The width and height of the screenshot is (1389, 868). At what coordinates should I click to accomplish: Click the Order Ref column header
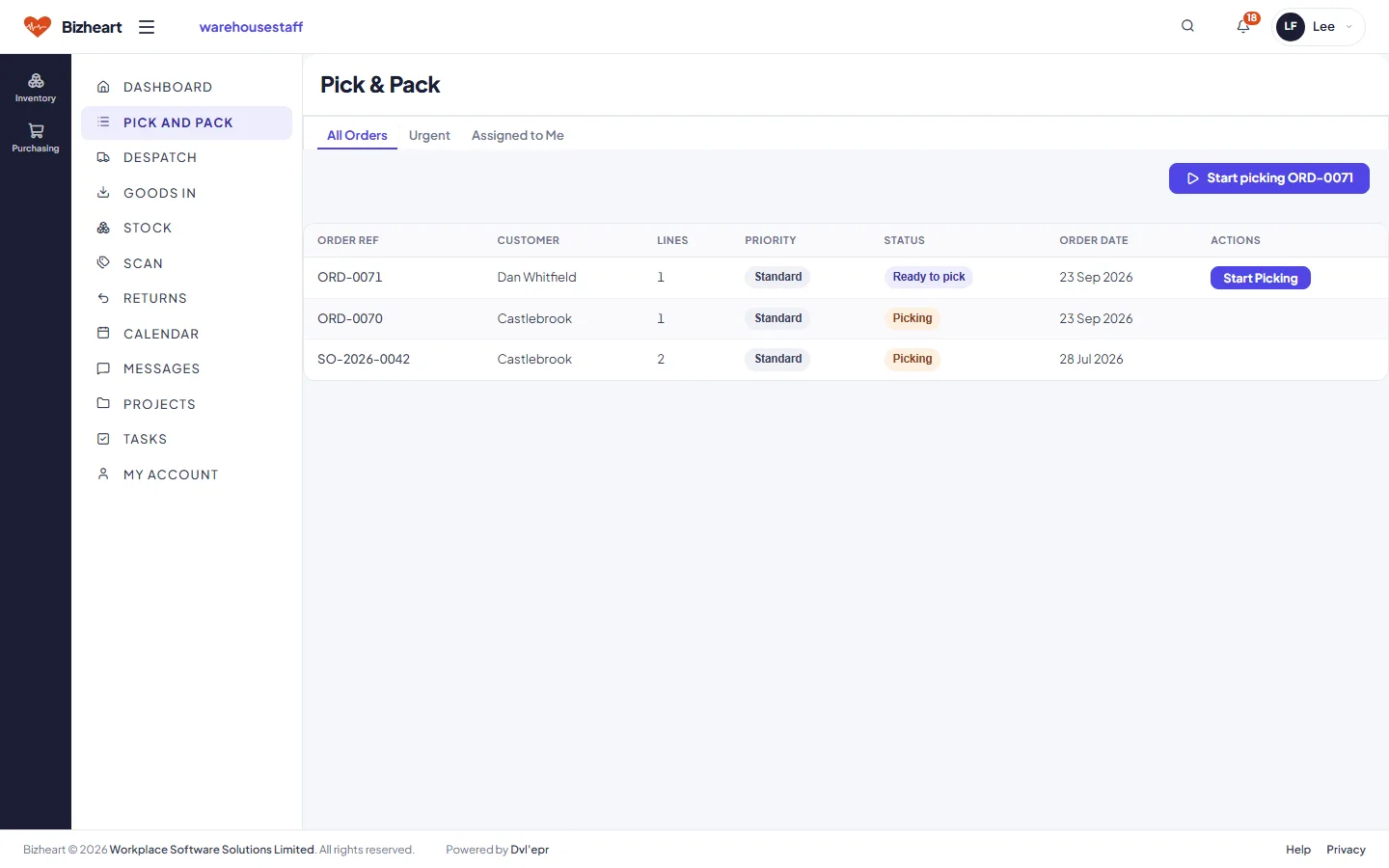click(348, 240)
